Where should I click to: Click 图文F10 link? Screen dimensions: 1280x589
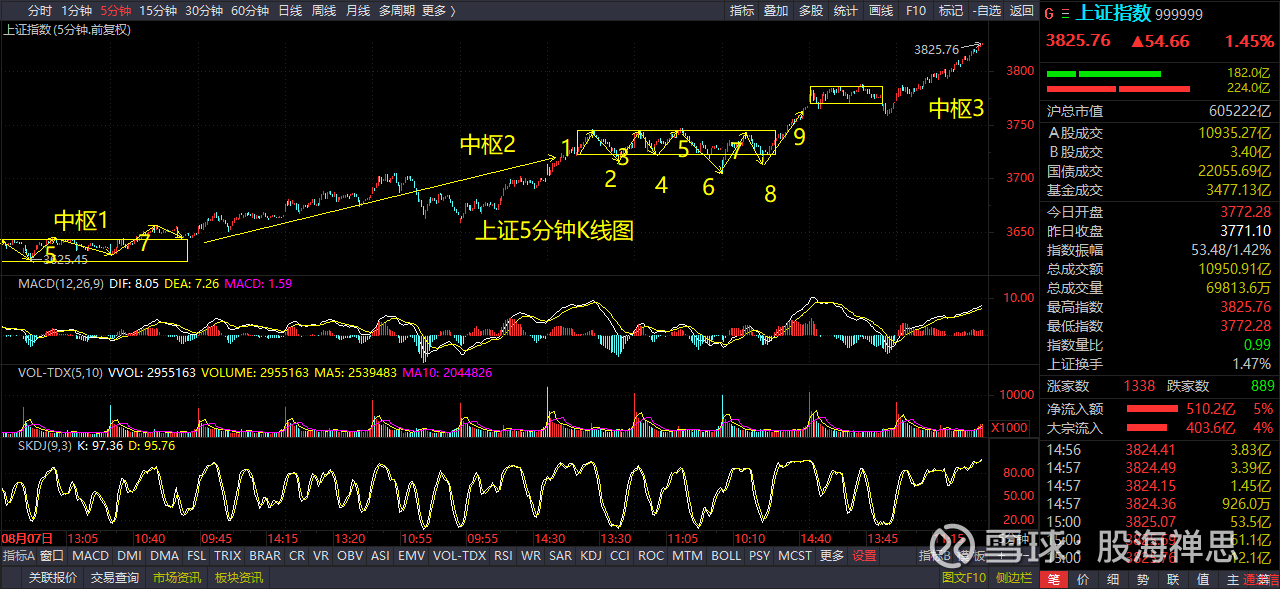click(x=964, y=578)
